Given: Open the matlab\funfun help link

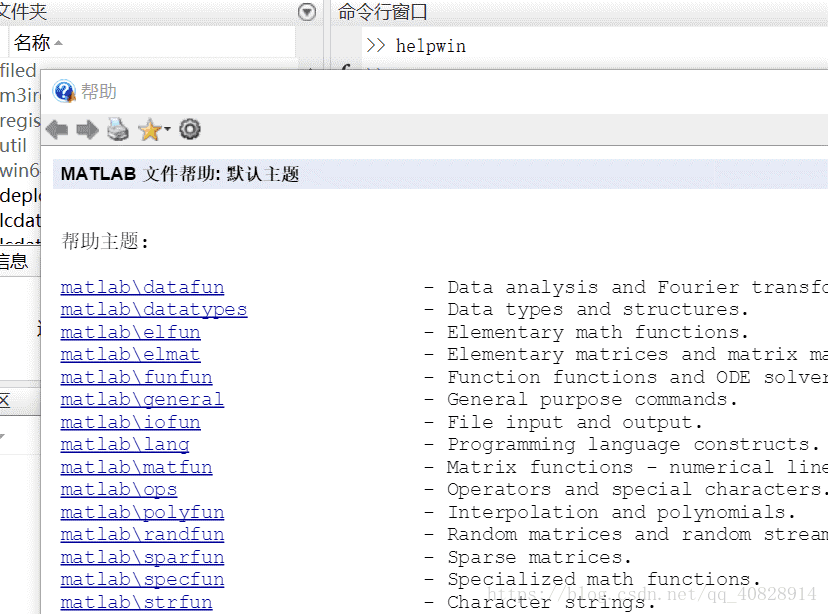Looking at the screenshot, I should coord(136,377).
